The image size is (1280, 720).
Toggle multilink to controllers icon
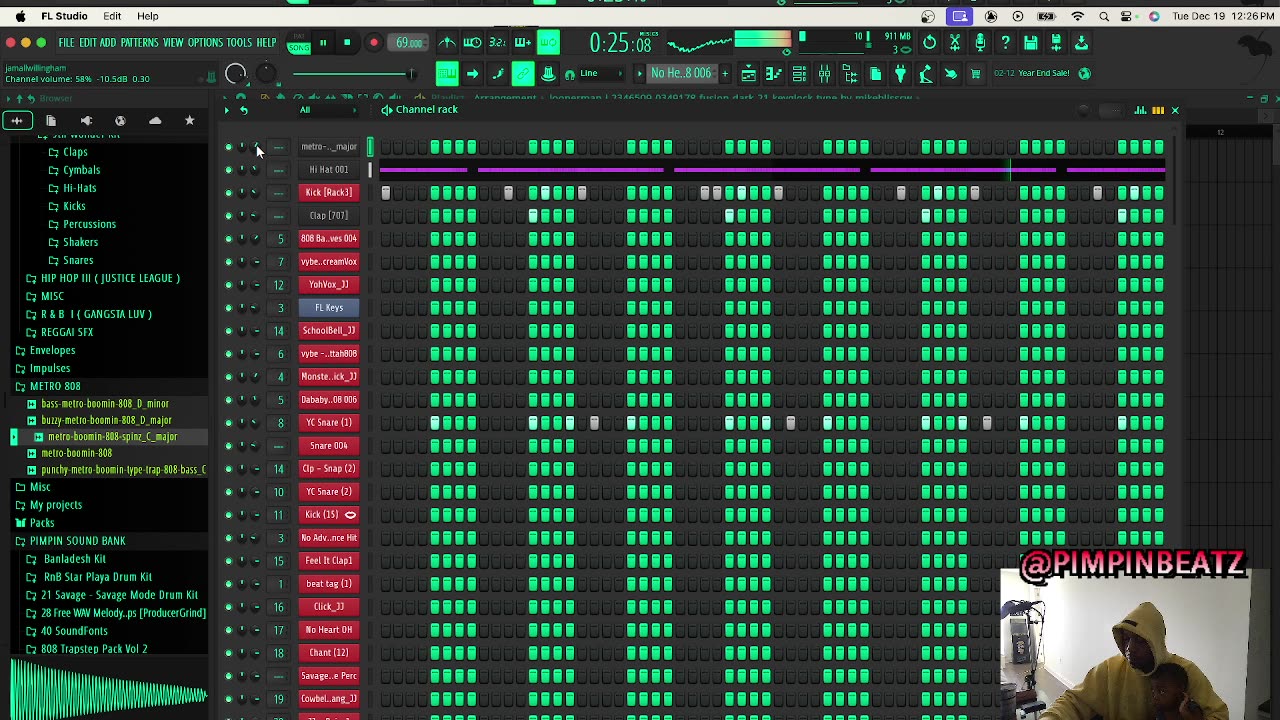coord(548,73)
